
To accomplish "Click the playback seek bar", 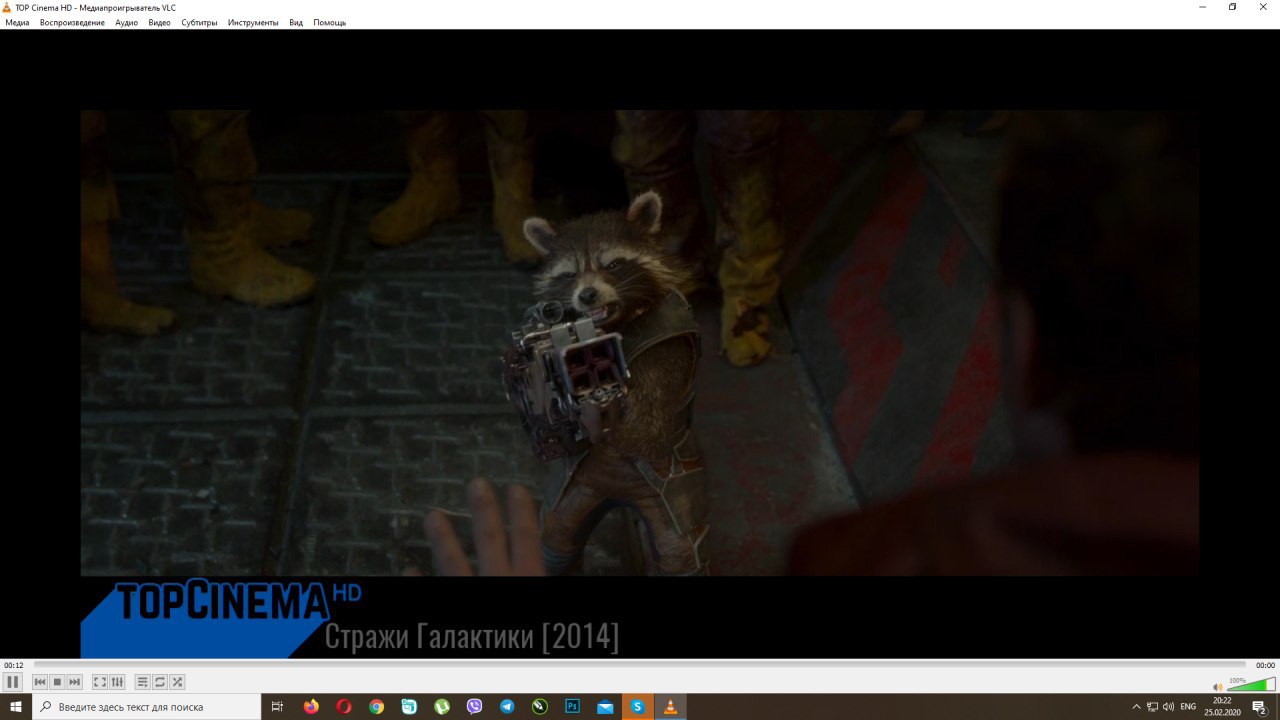I will (640, 664).
